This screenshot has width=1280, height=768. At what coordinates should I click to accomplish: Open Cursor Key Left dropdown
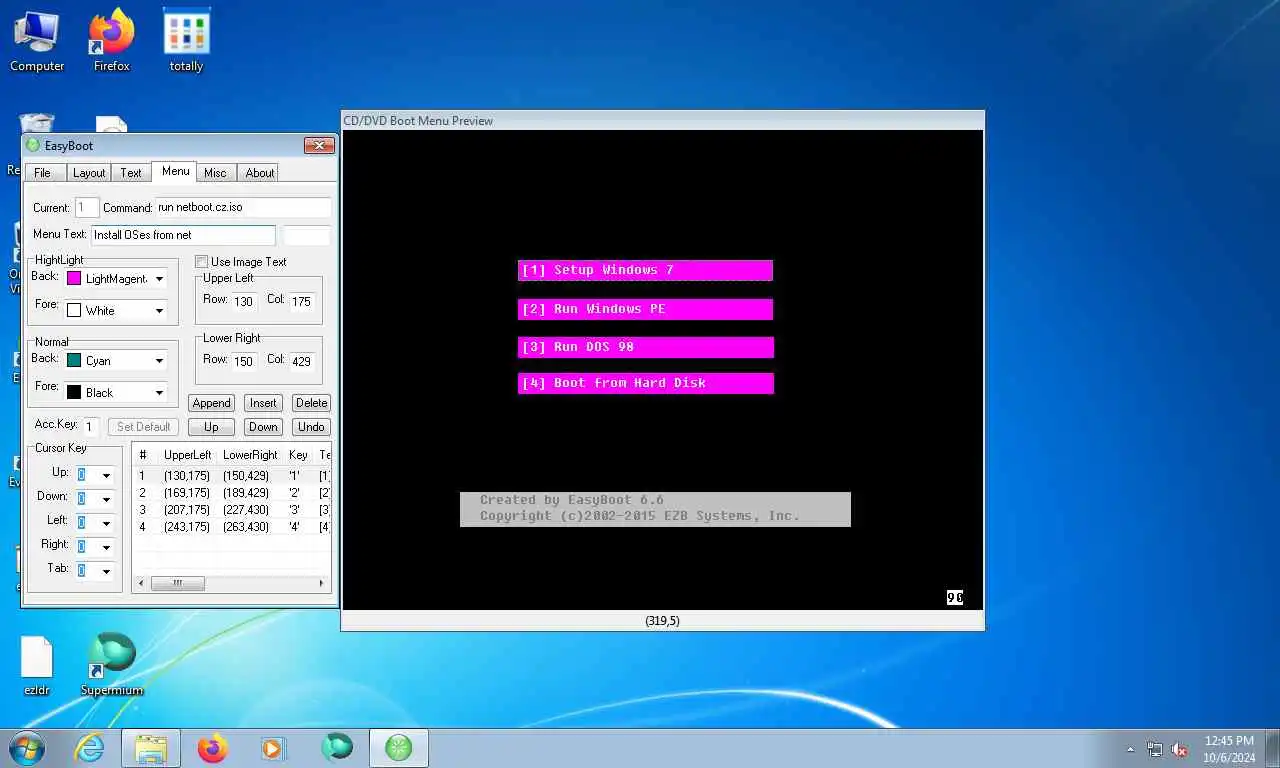(x=106, y=524)
